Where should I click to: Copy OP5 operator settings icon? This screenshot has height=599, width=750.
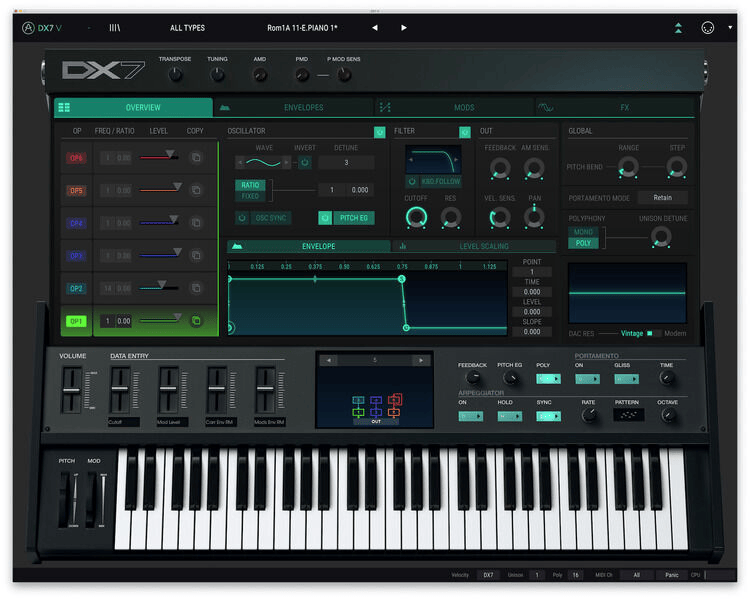point(196,190)
